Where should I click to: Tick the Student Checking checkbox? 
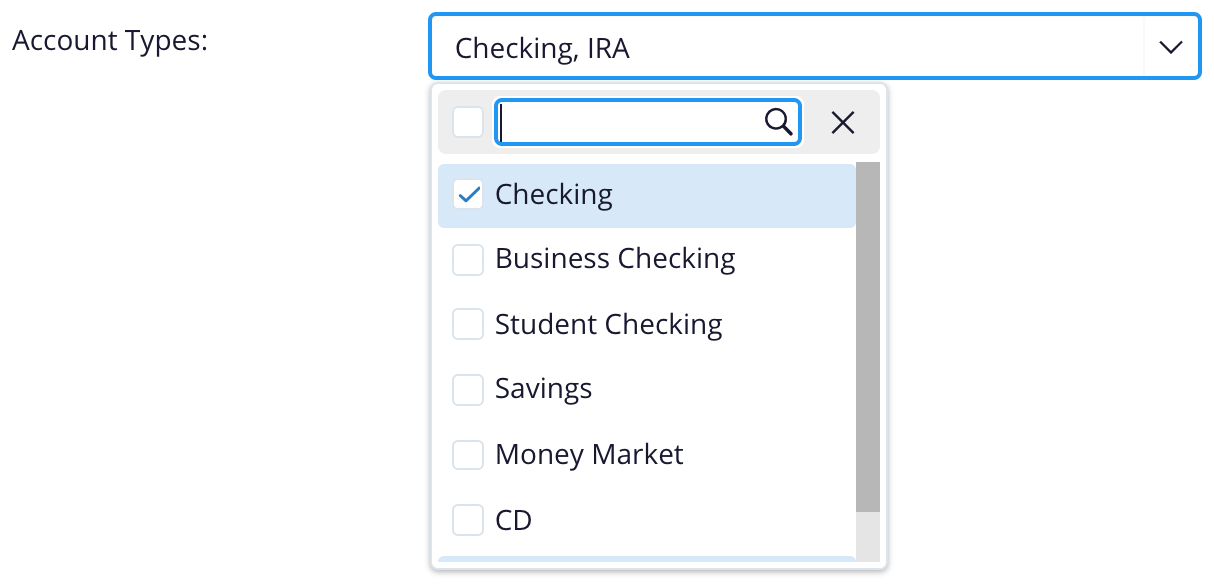pyautogui.click(x=468, y=325)
